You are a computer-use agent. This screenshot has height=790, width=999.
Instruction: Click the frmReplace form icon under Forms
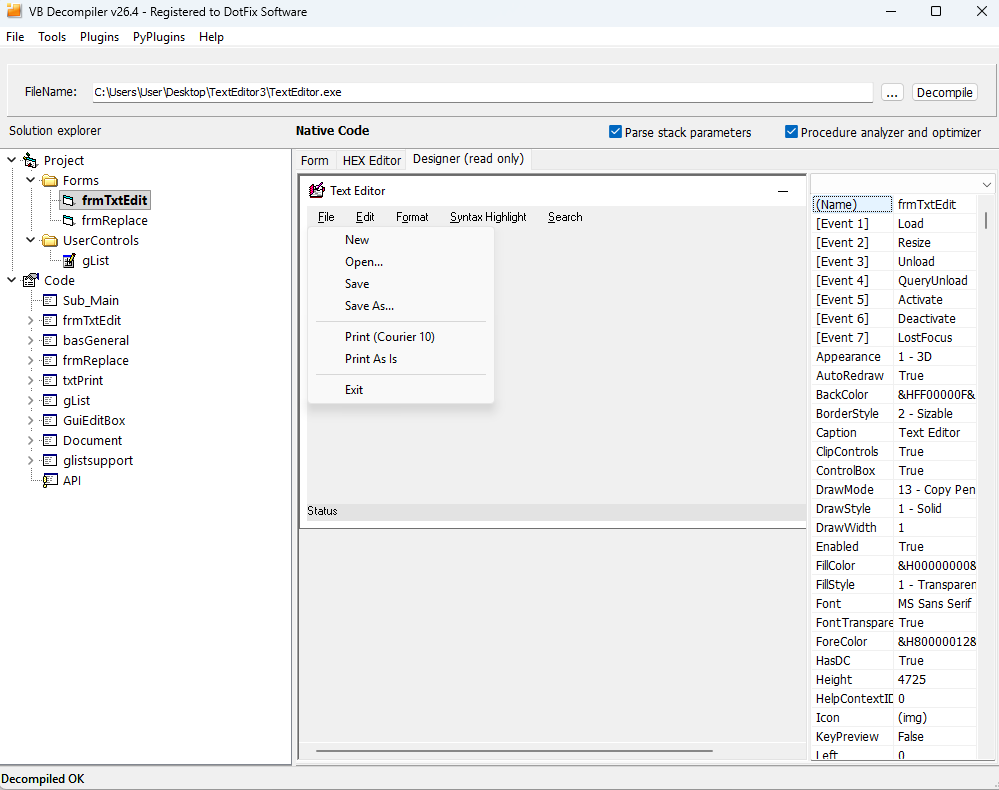pyautogui.click(x=69, y=220)
